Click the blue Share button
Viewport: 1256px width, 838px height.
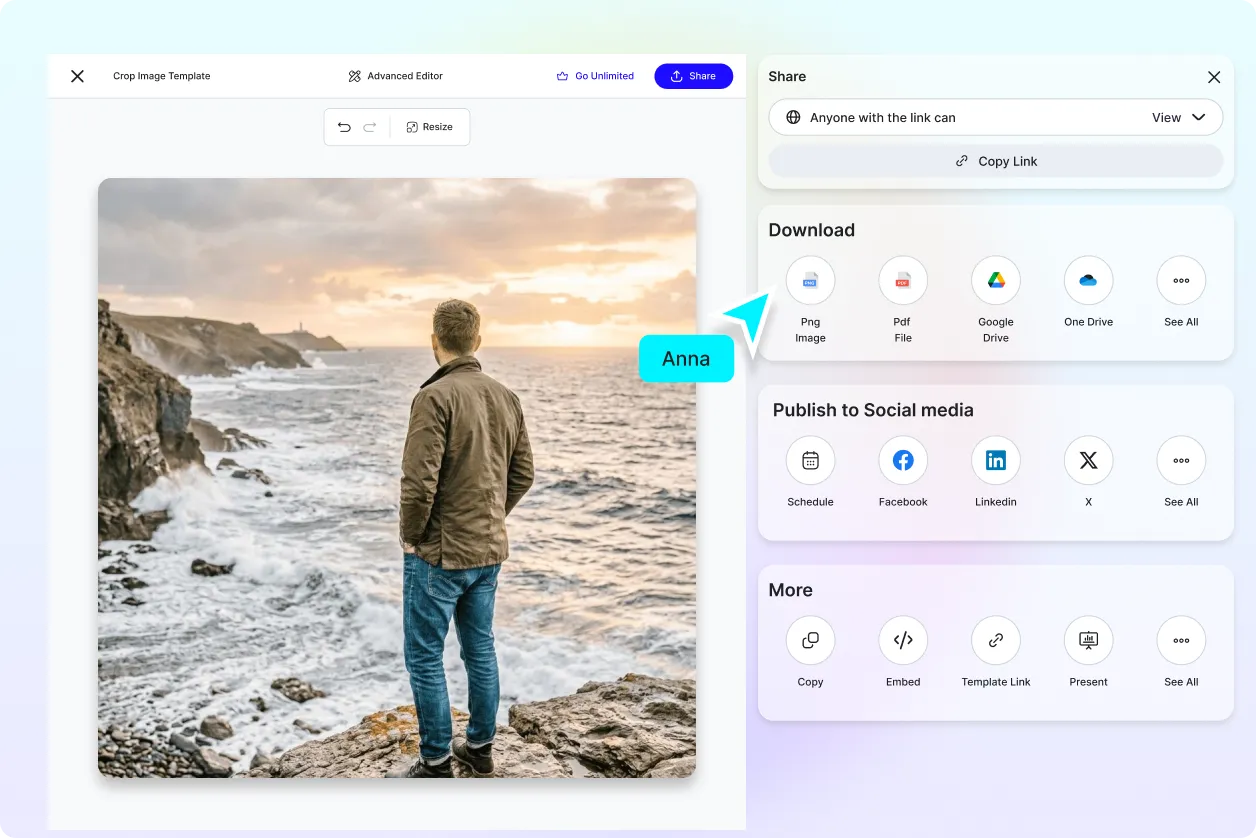coord(694,76)
